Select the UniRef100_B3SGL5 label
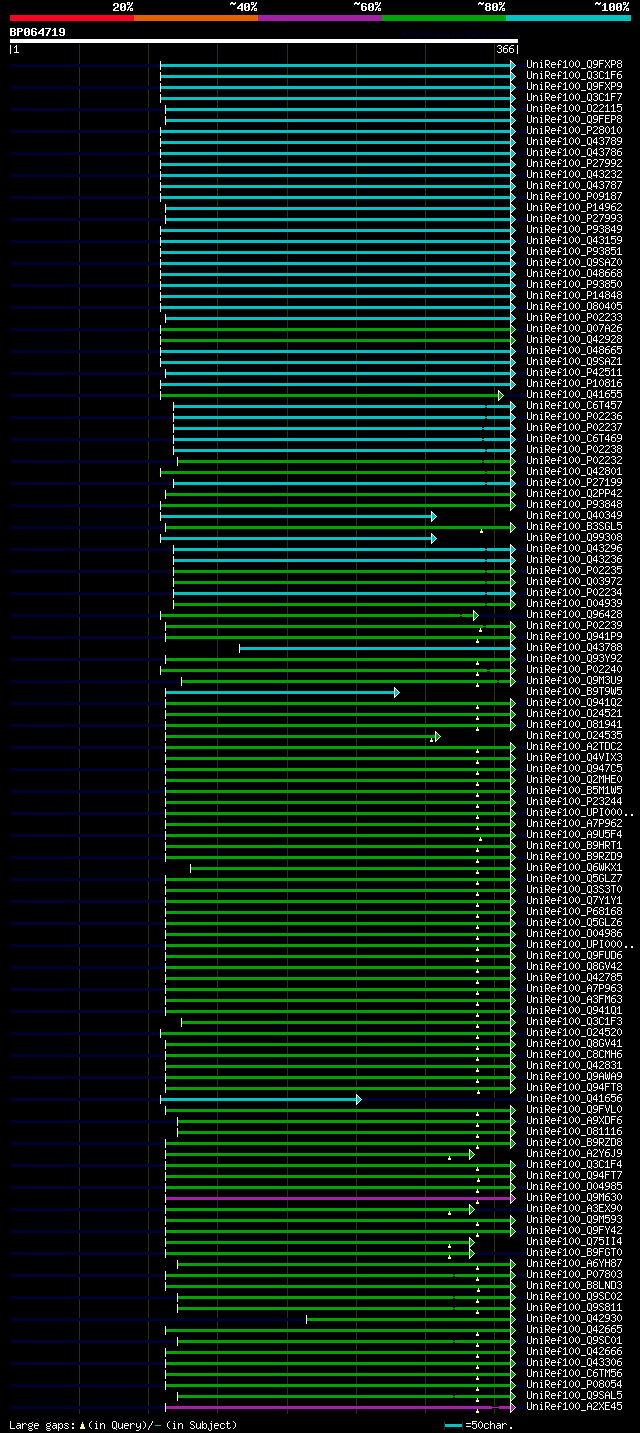 (x=574, y=527)
